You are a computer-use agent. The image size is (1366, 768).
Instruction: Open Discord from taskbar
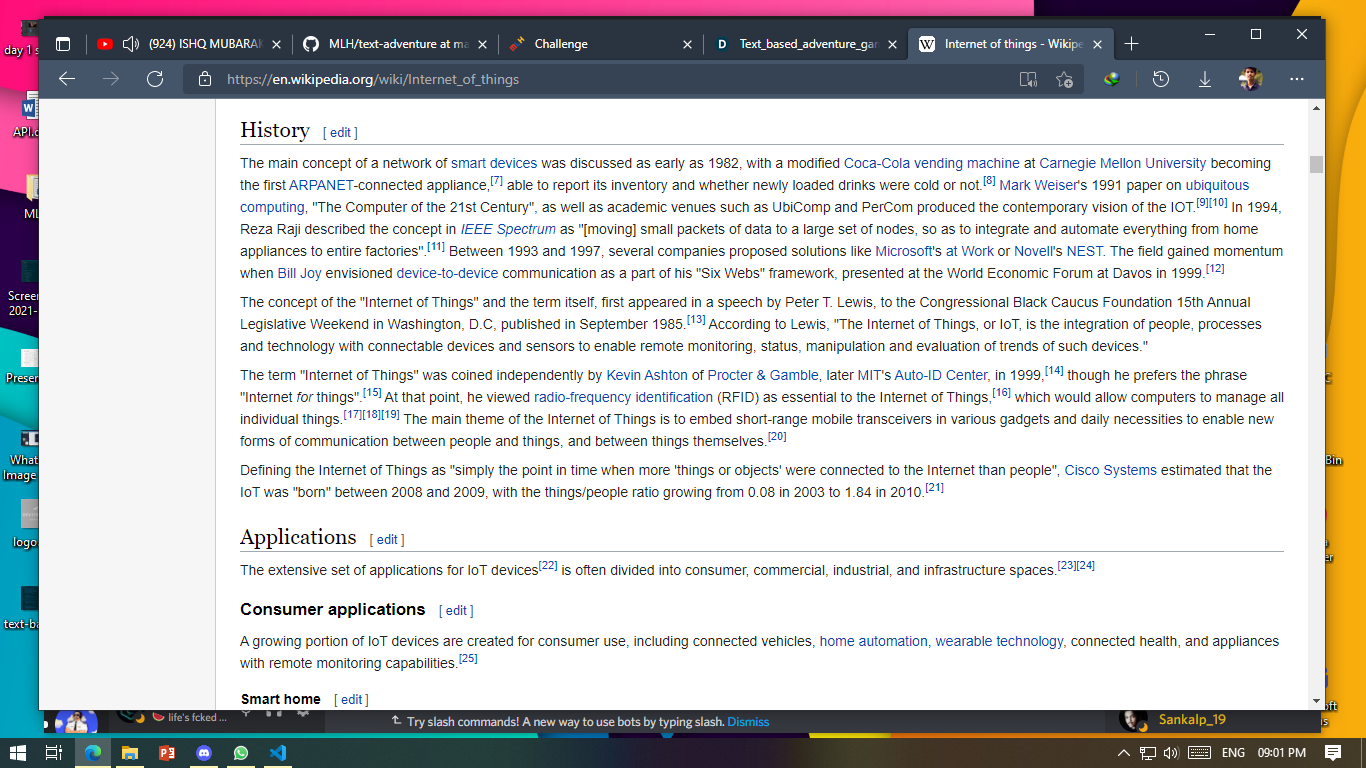204,752
